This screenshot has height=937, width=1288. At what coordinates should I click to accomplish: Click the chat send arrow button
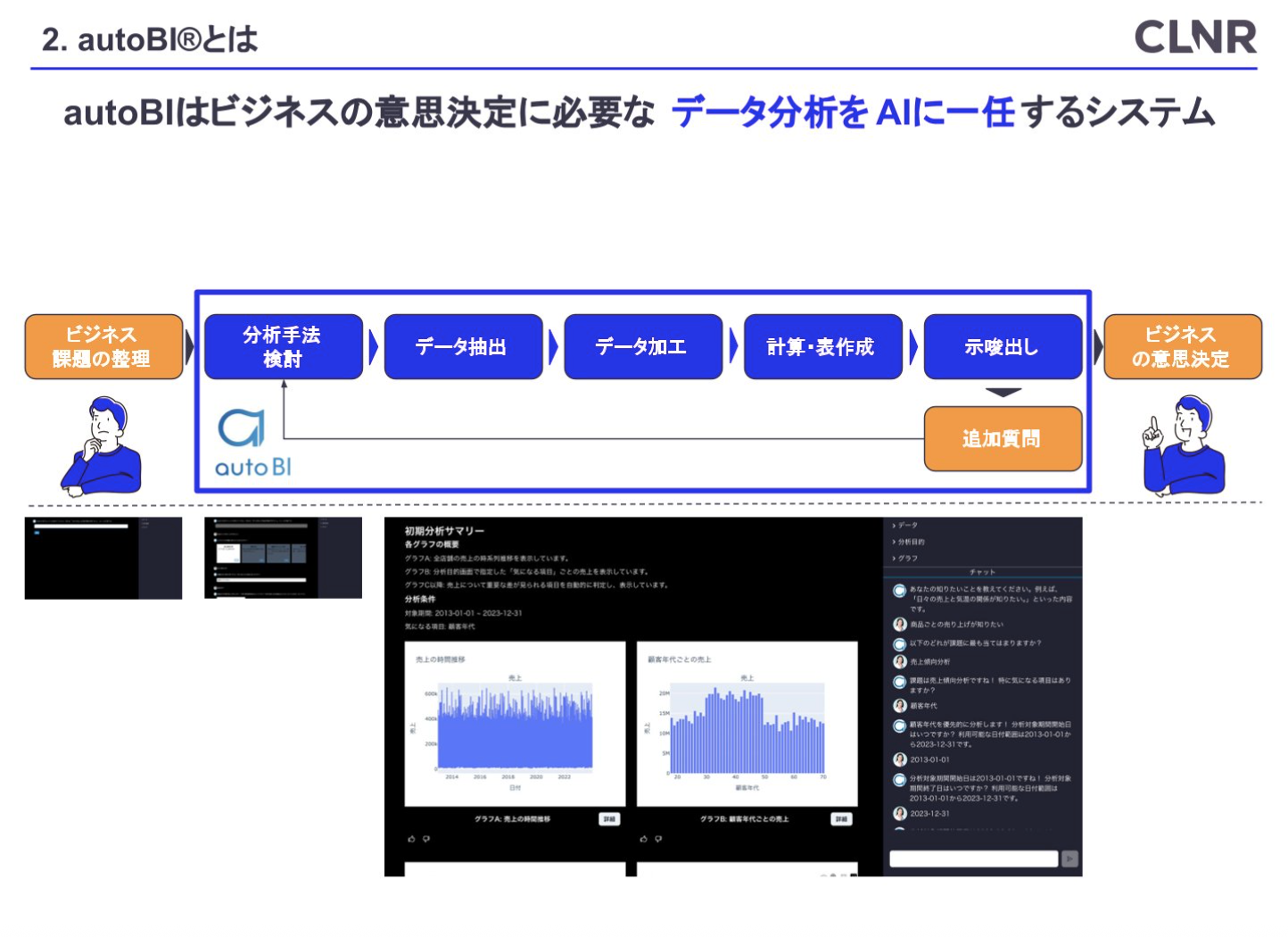point(1069,858)
